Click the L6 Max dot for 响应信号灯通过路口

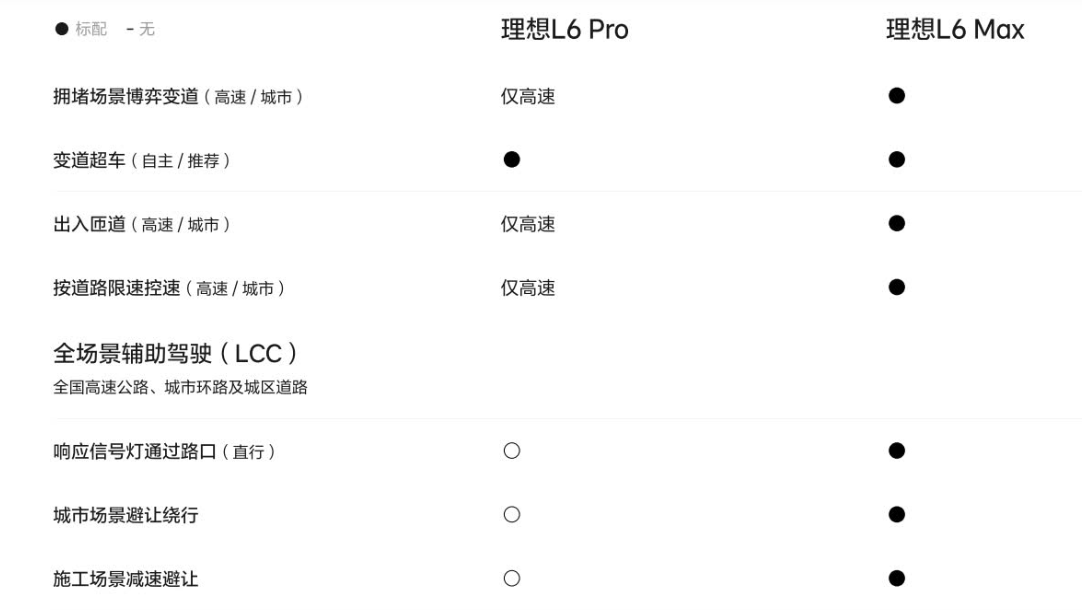(x=896, y=451)
